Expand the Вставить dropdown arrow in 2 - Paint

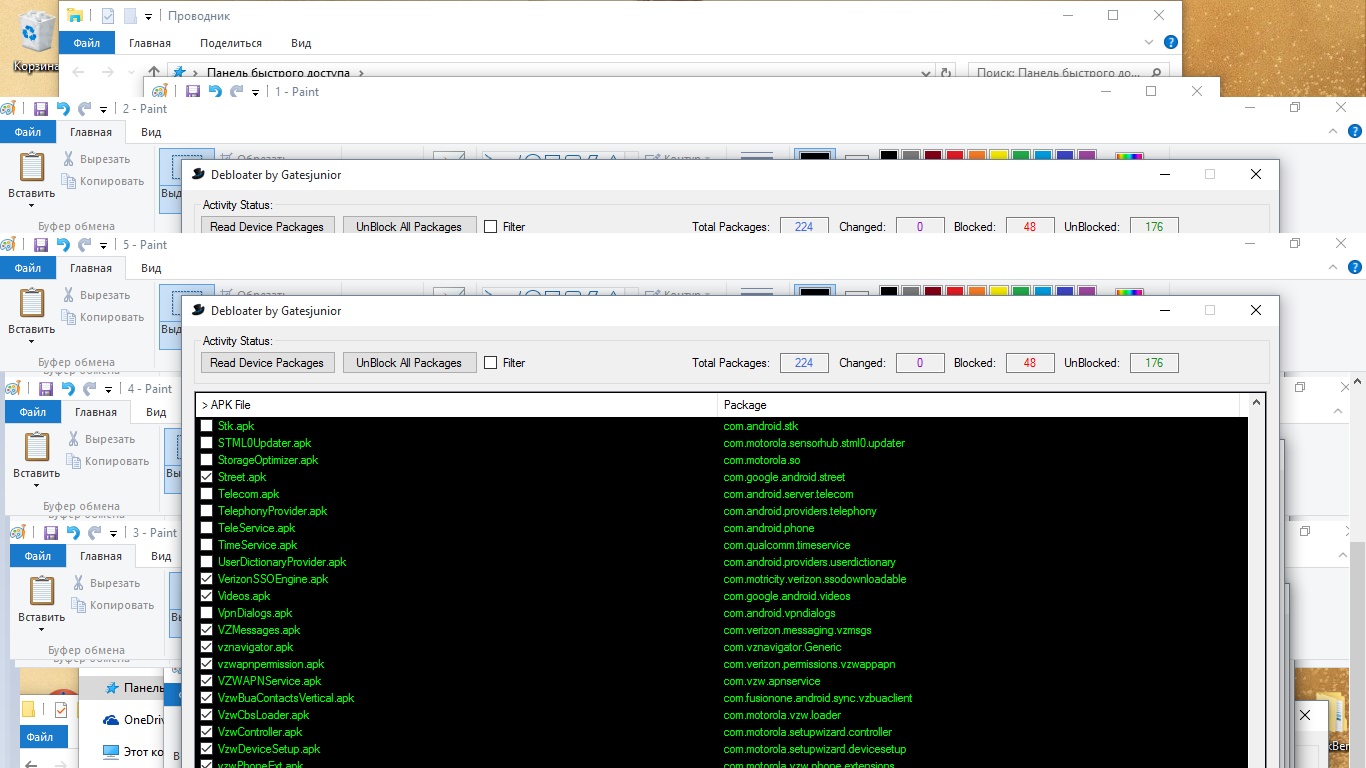click(32, 206)
